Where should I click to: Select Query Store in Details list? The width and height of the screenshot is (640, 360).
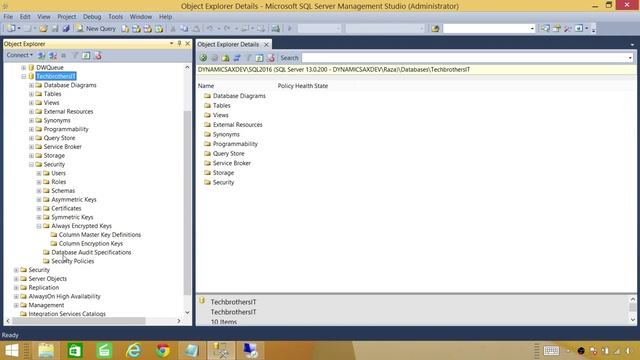[229, 153]
